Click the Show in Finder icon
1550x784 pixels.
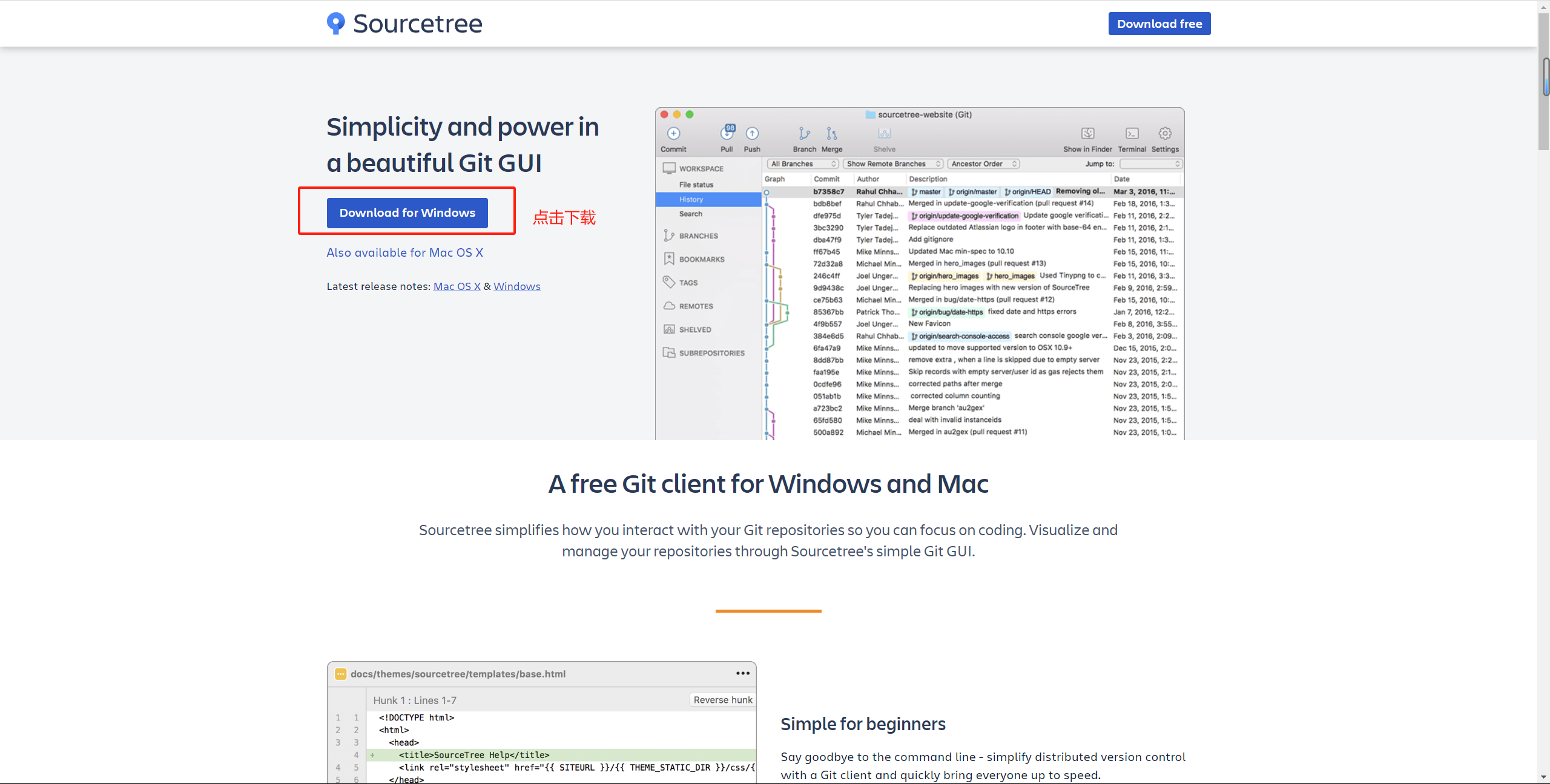tap(1087, 133)
